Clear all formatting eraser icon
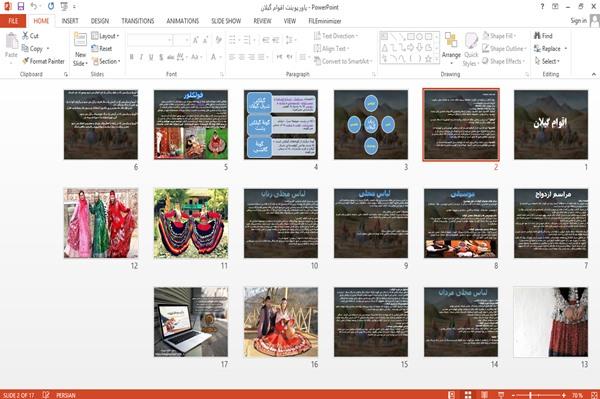This screenshot has height=399, width=600. [219, 40]
